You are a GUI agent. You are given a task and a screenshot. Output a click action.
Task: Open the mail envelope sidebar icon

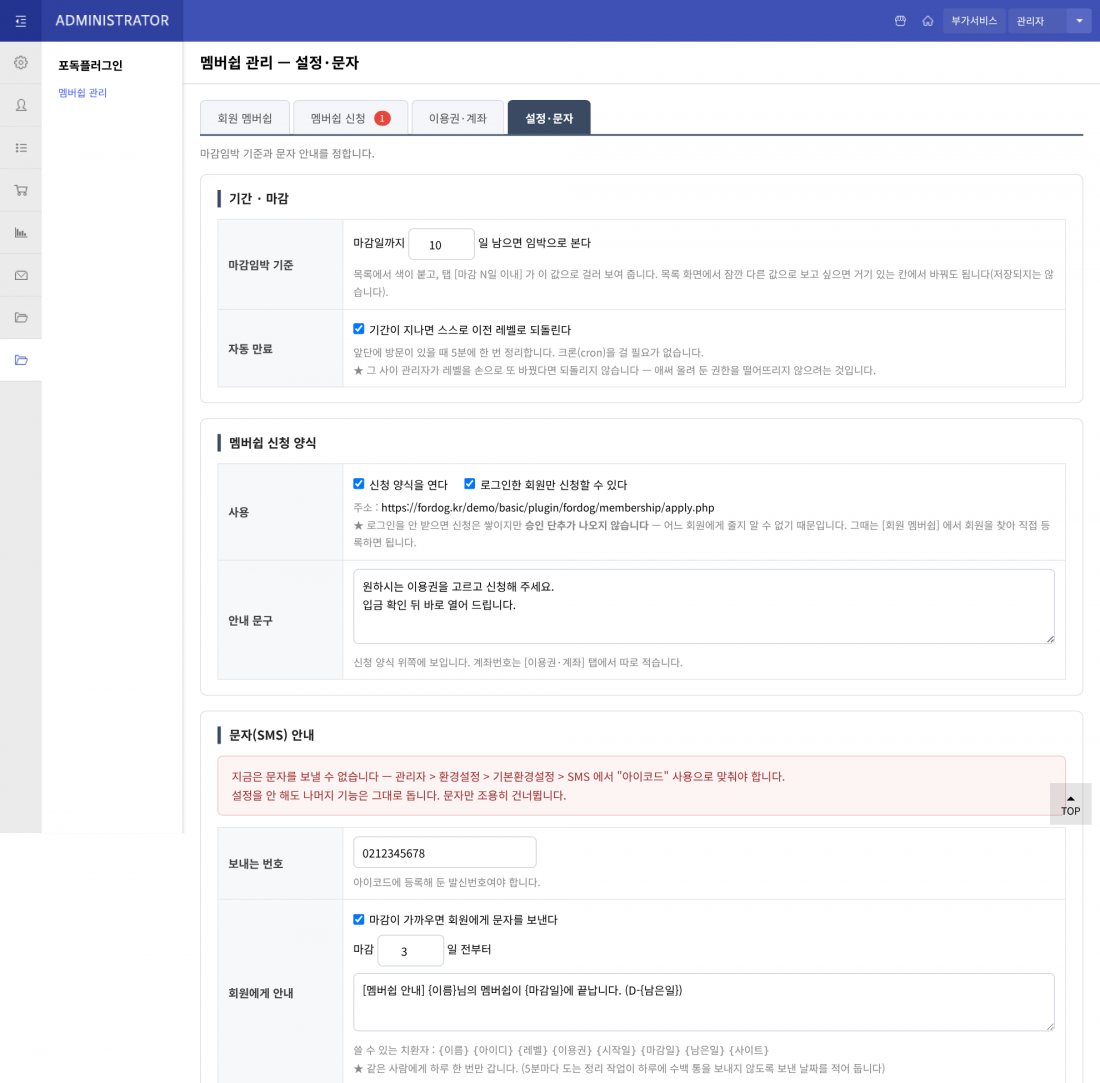coord(21,275)
